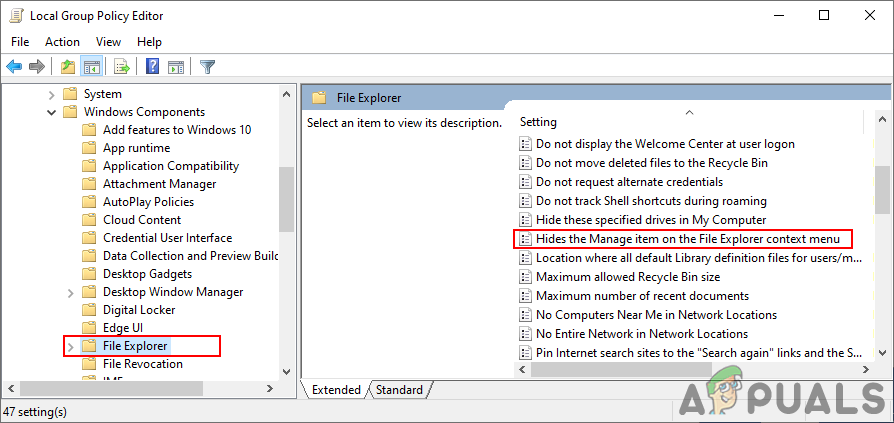Viewport: 894px width, 423px height.
Task: Click the Filter funnel toolbar icon
Action: (207, 67)
